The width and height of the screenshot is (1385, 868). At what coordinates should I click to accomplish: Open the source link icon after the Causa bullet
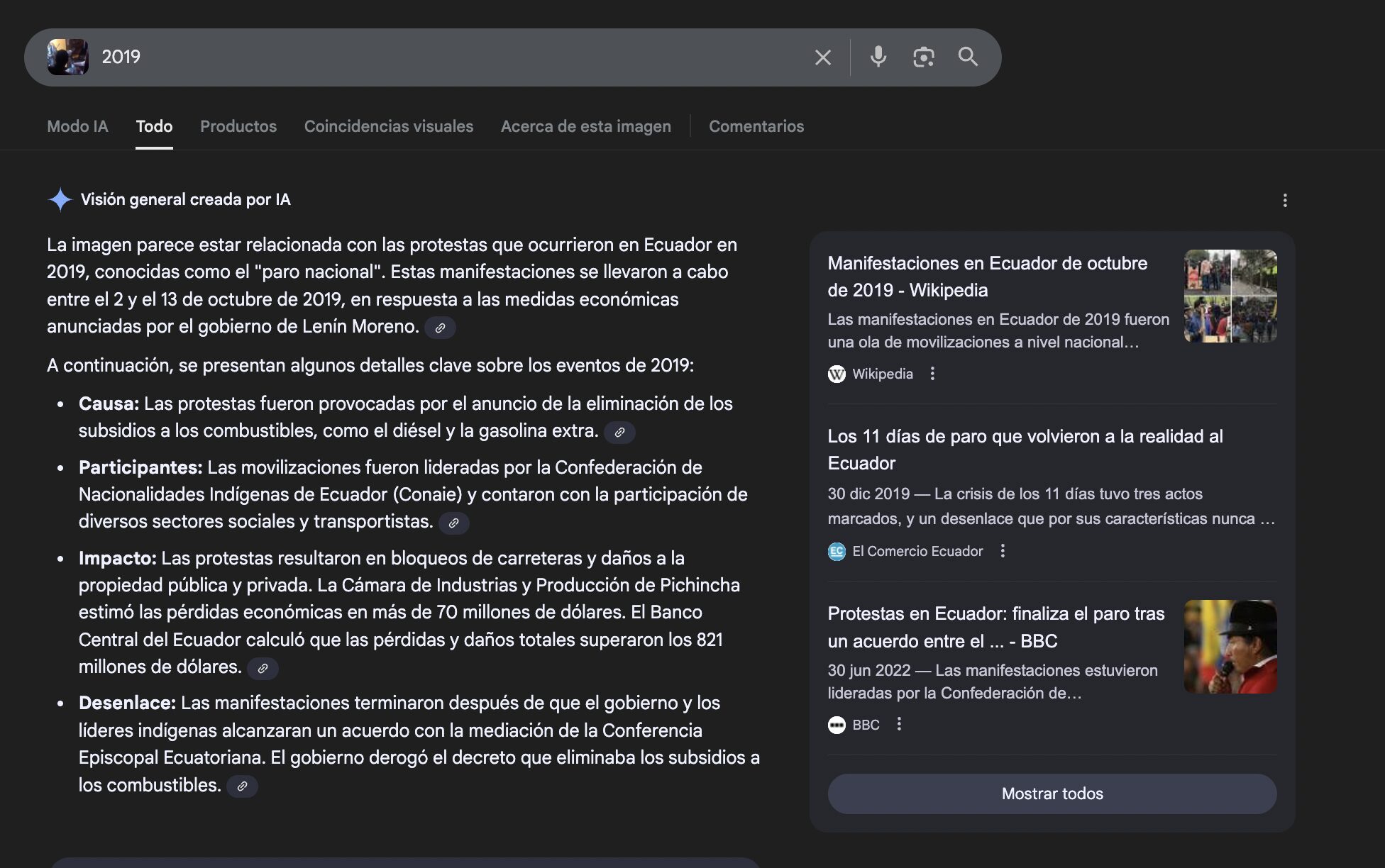coord(619,432)
